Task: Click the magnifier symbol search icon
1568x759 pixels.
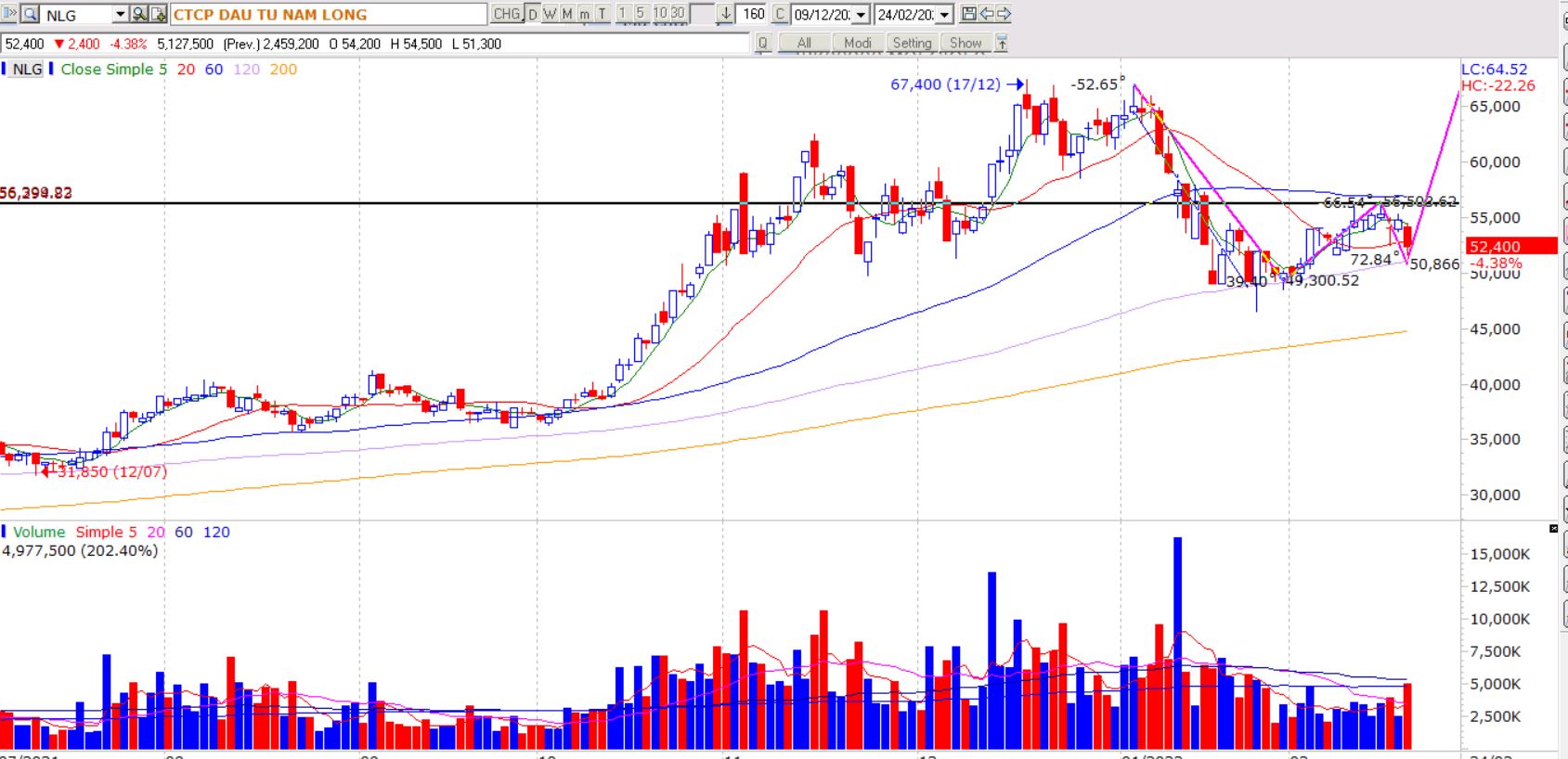Action: click(30, 14)
